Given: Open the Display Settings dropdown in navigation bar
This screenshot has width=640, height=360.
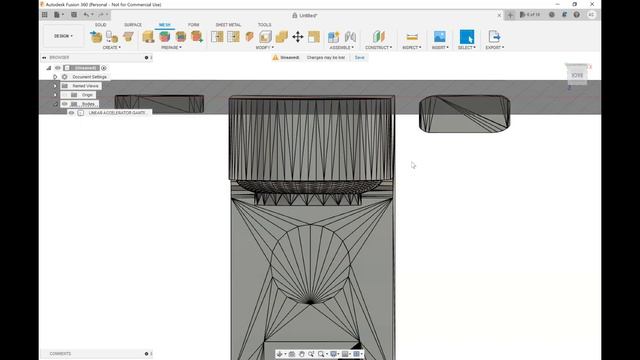Looking at the screenshot, I should tap(334, 354).
